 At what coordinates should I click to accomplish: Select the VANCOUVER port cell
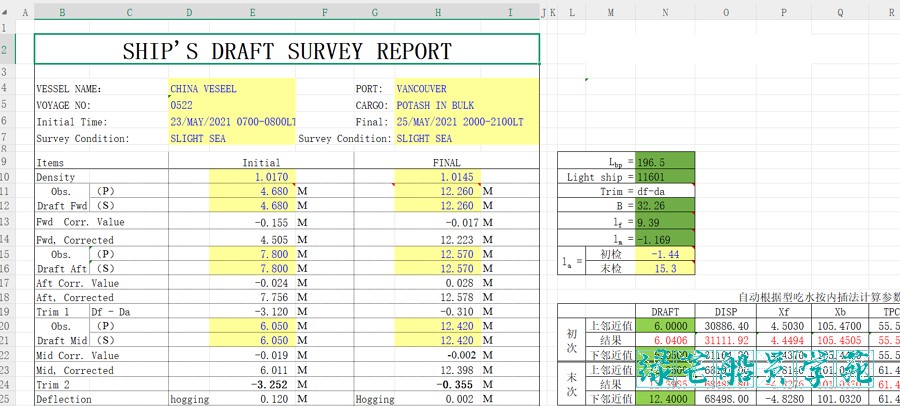467,89
